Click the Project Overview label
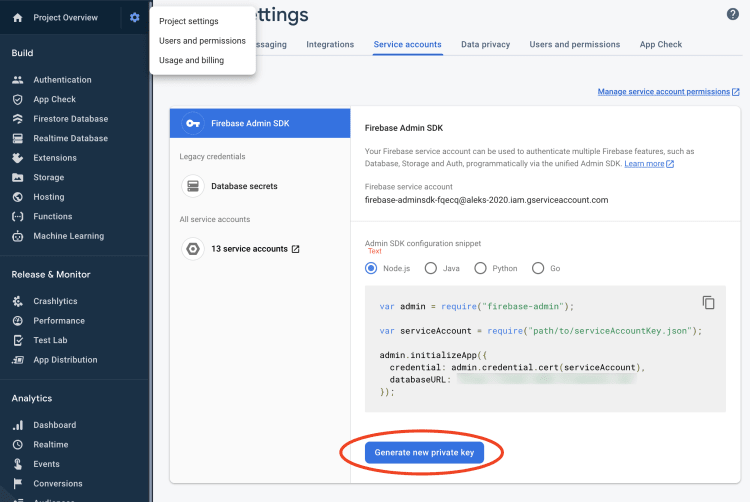This screenshot has width=750, height=502. 66,18
